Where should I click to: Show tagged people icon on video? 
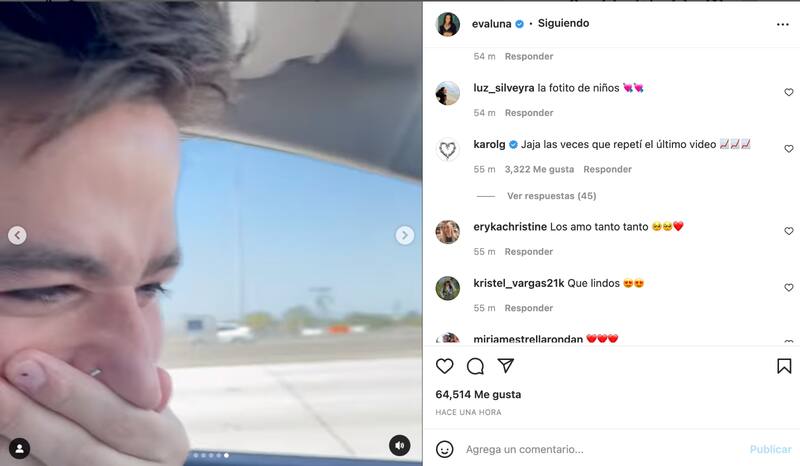coord(19,449)
